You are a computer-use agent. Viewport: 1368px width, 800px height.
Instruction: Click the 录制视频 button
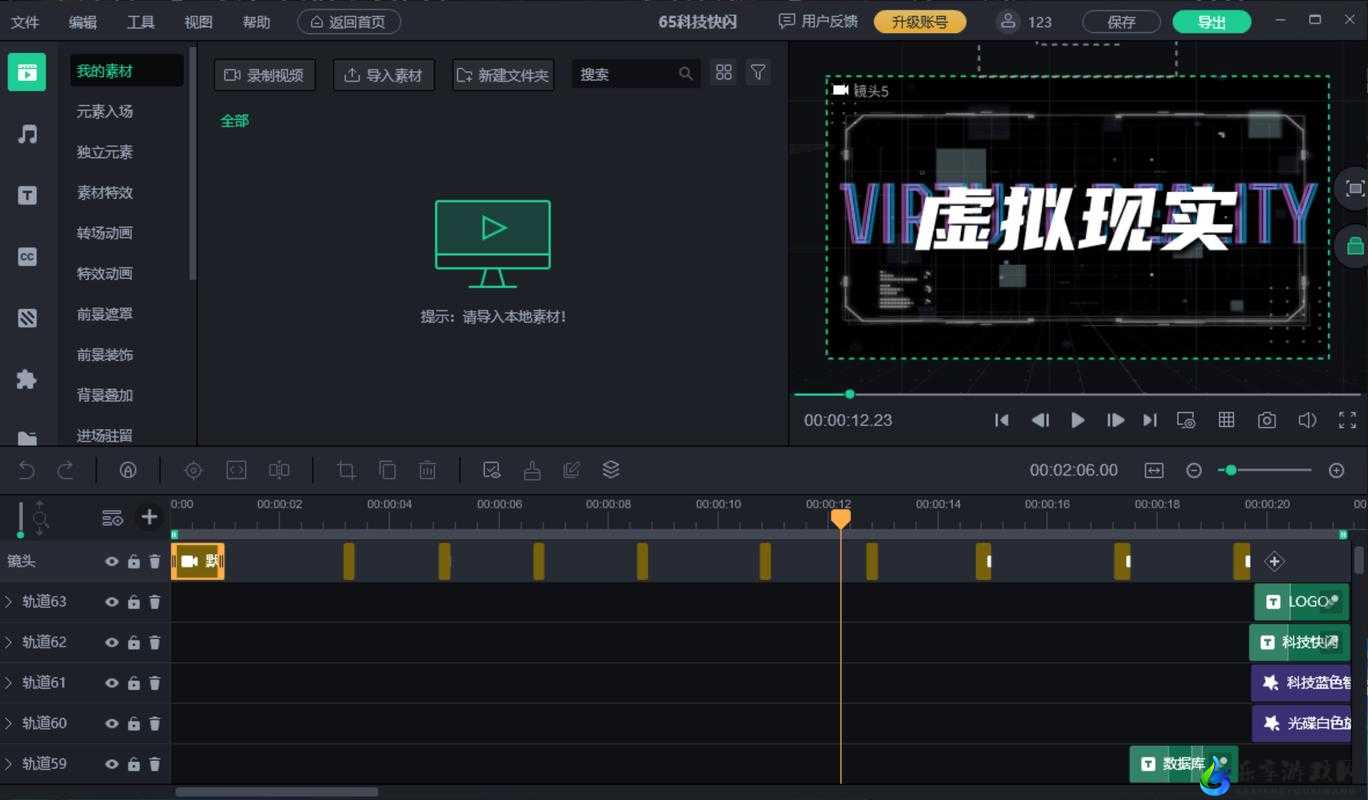click(265, 75)
